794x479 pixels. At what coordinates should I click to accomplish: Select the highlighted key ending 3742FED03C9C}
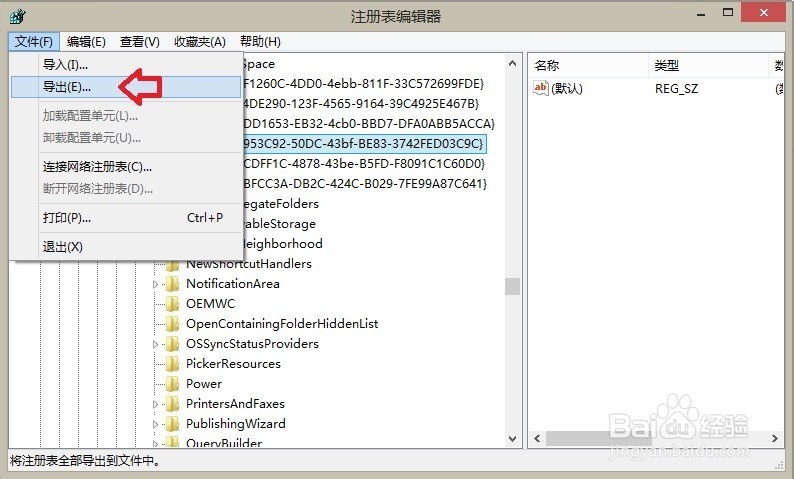(x=363, y=144)
